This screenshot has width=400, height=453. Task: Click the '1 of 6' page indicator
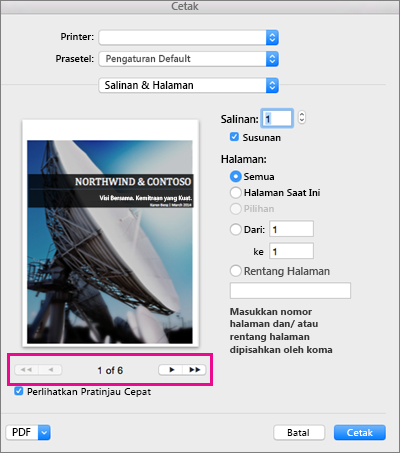click(110, 370)
